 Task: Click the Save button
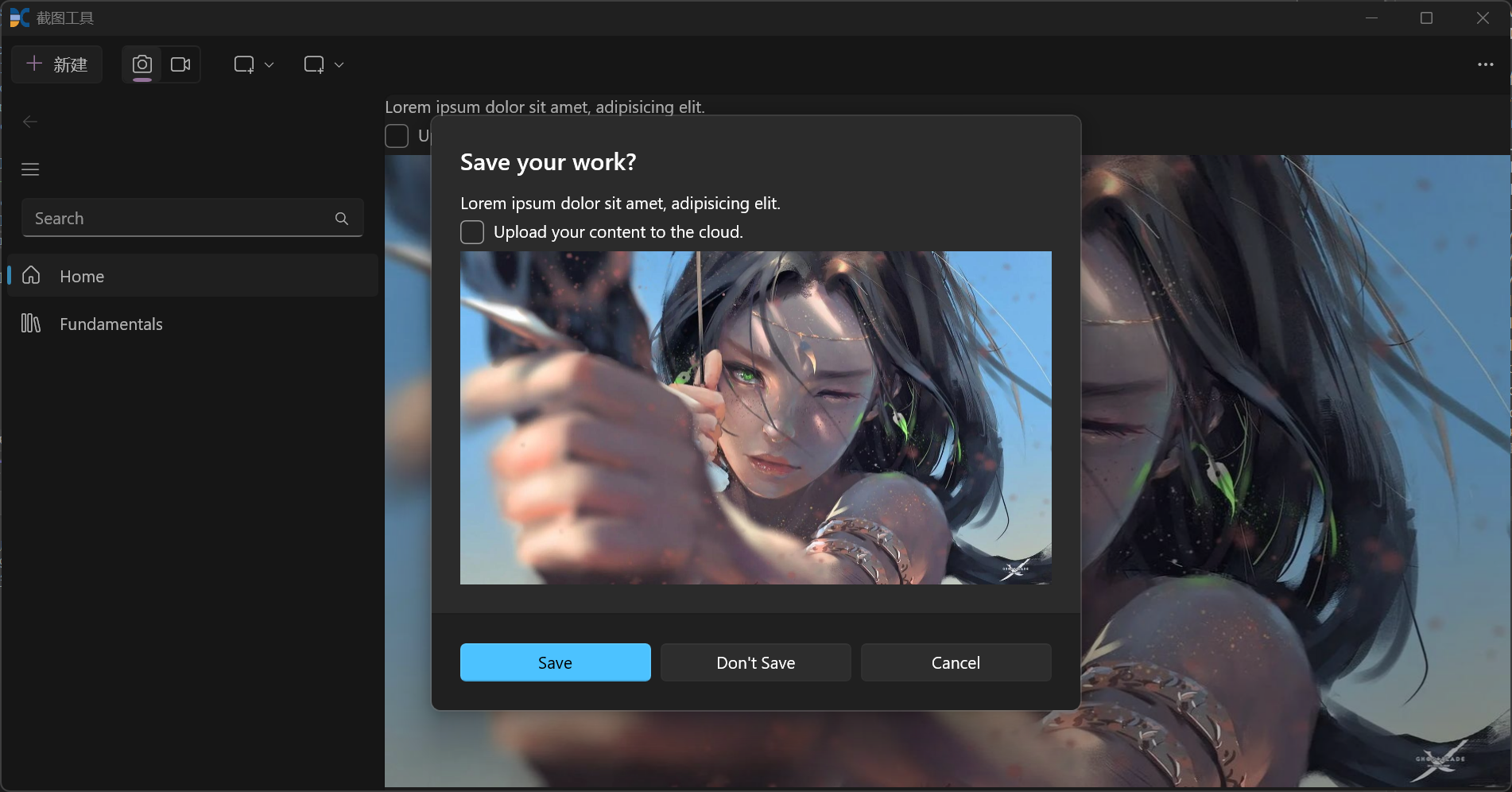[555, 662]
